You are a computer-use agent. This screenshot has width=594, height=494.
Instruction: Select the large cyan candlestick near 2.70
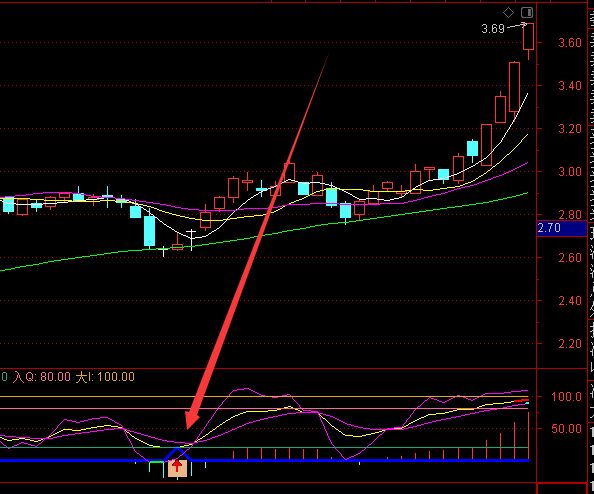tap(150, 231)
